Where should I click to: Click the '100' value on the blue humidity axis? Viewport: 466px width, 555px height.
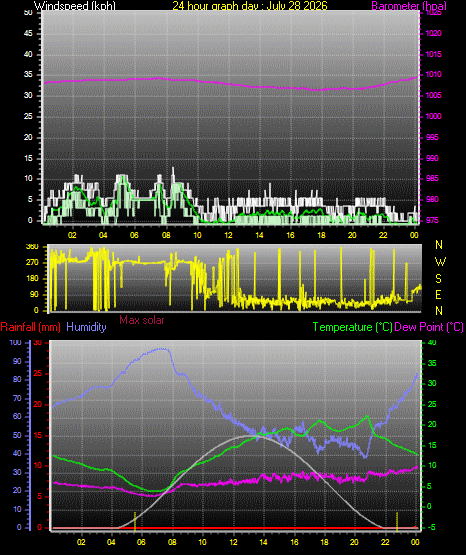(x=15, y=343)
